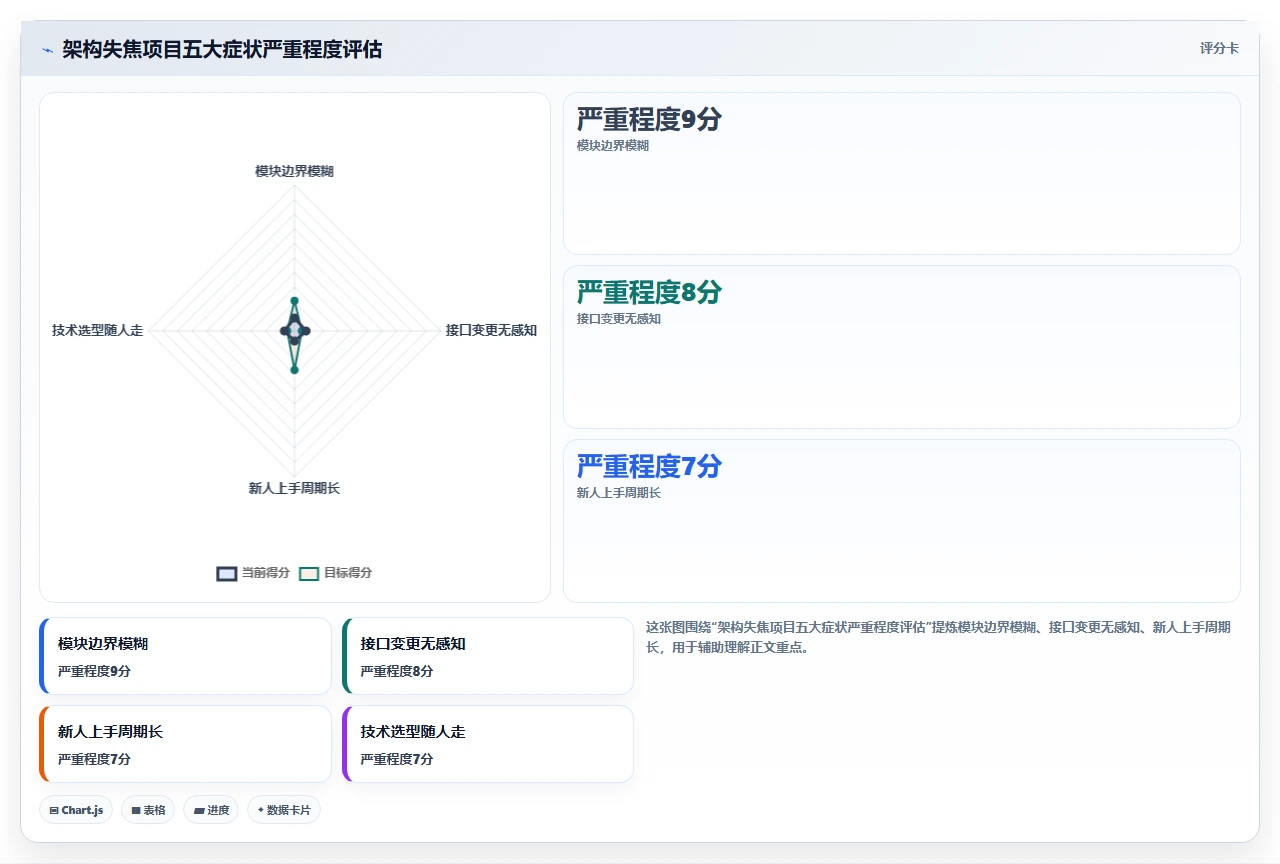Viewport: 1280px width, 864px height.
Task: Toggle the 目标得分 legend entry
Action: pos(336,573)
